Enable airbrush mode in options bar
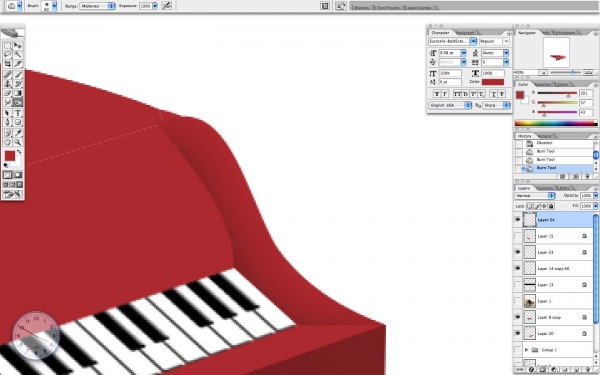 [x=166, y=6]
